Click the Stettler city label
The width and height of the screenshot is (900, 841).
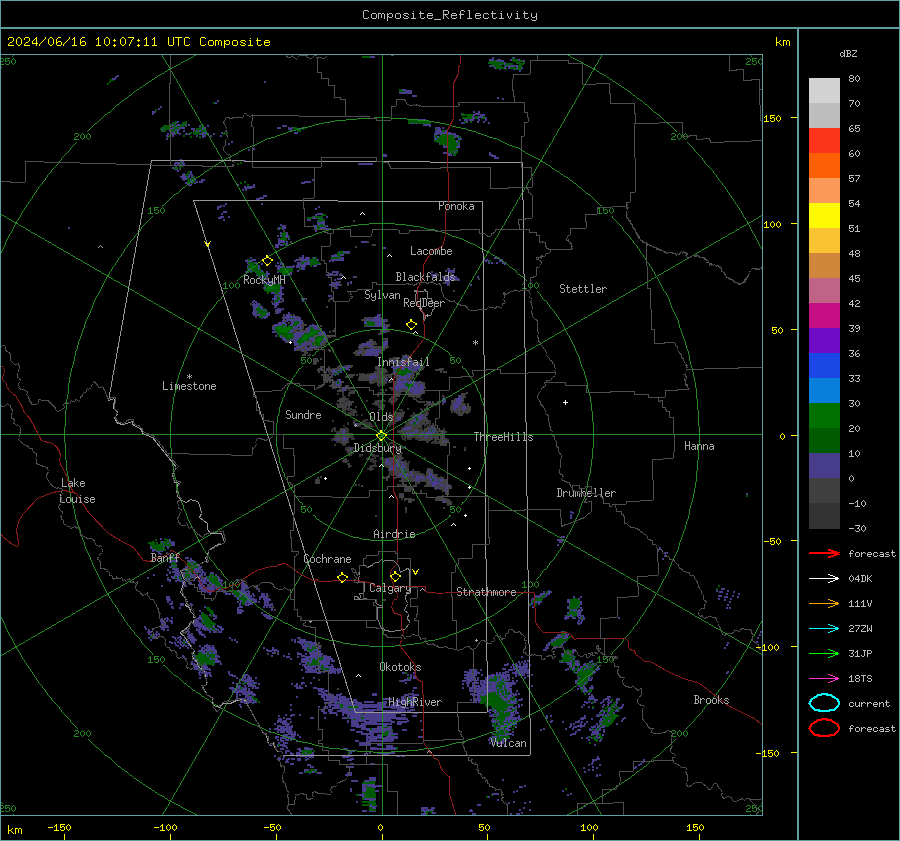583,289
